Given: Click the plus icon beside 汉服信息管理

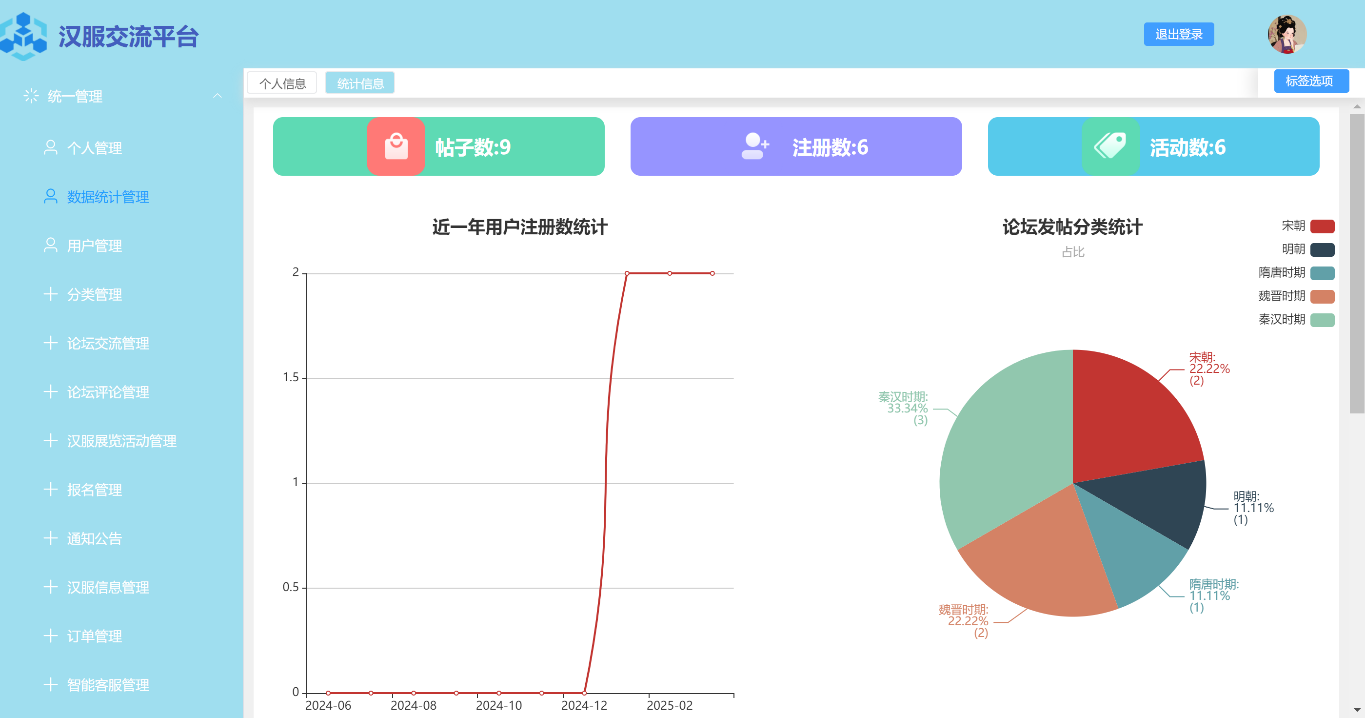Looking at the screenshot, I should coord(50,587).
